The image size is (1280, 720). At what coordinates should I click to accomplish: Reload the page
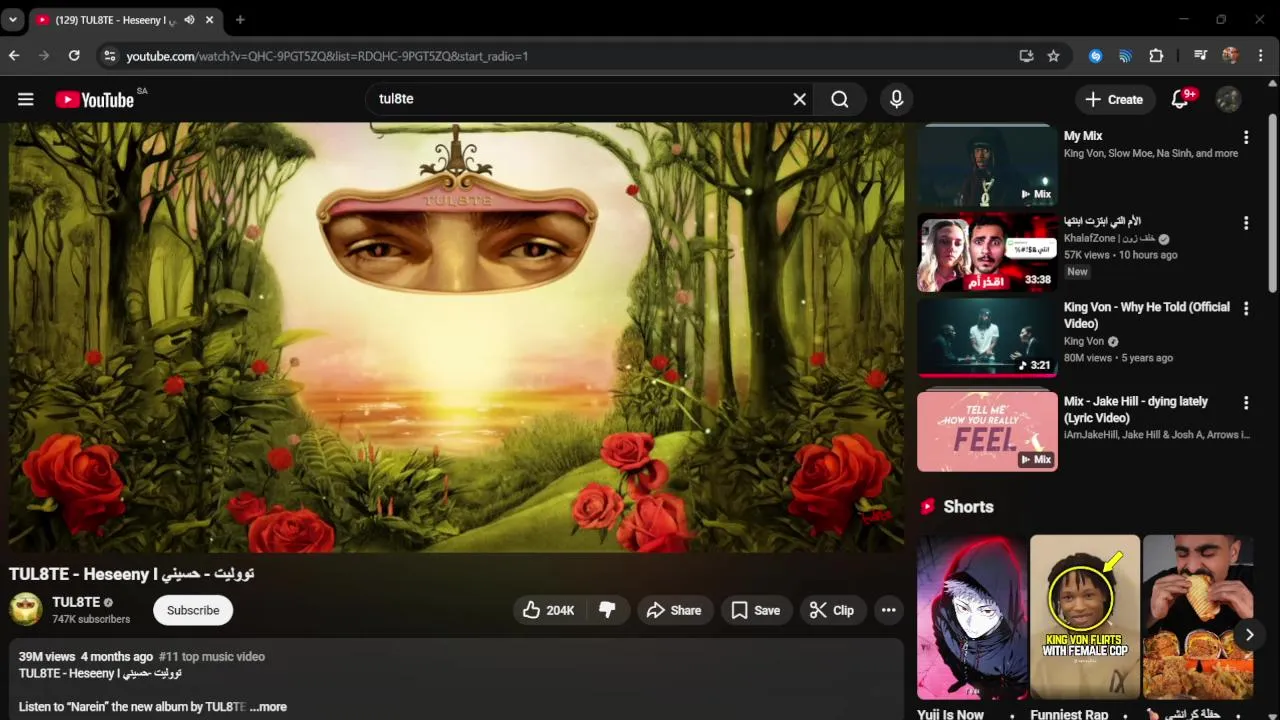click(x=74, y=56)
